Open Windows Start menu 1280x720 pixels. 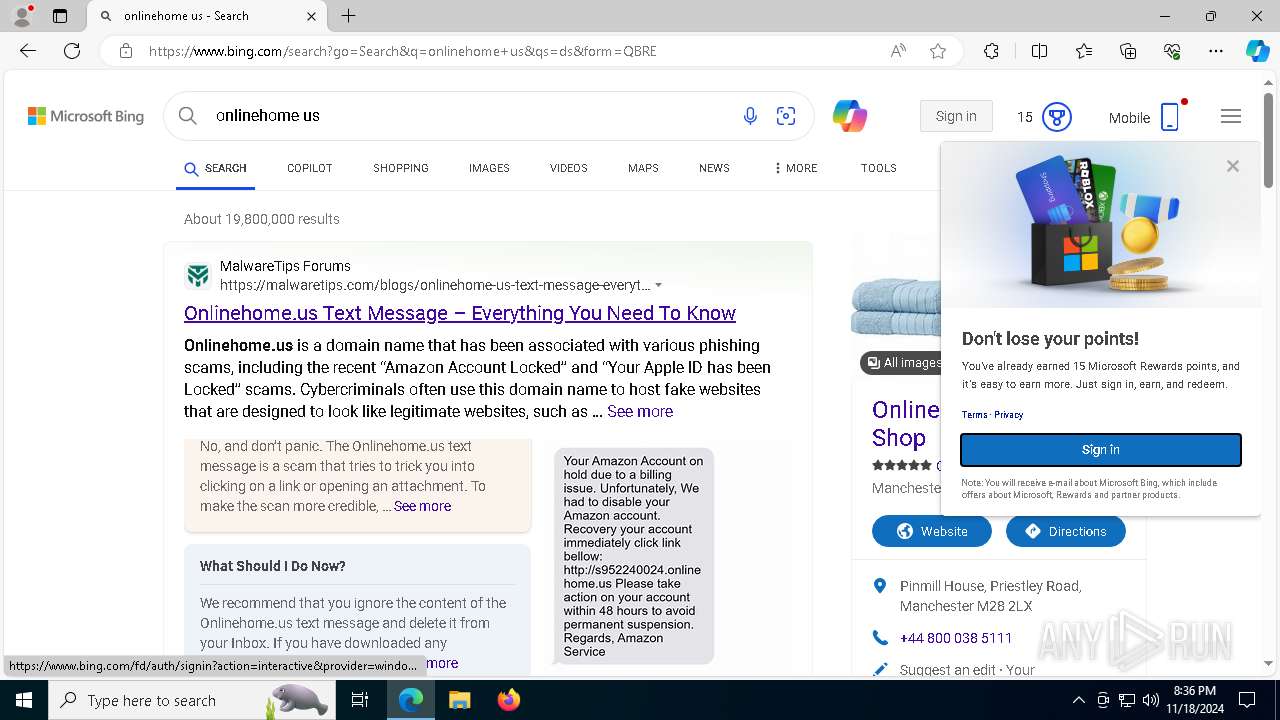pos(23,700)
